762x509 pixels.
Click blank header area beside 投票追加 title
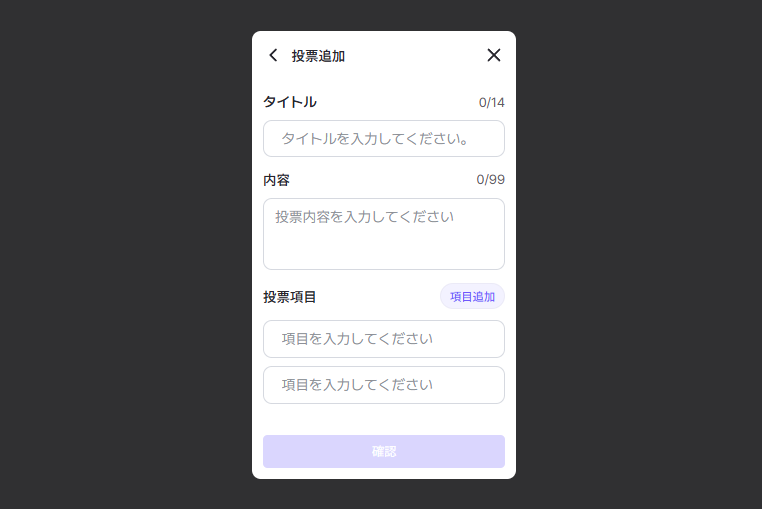(x=416, y=55)
